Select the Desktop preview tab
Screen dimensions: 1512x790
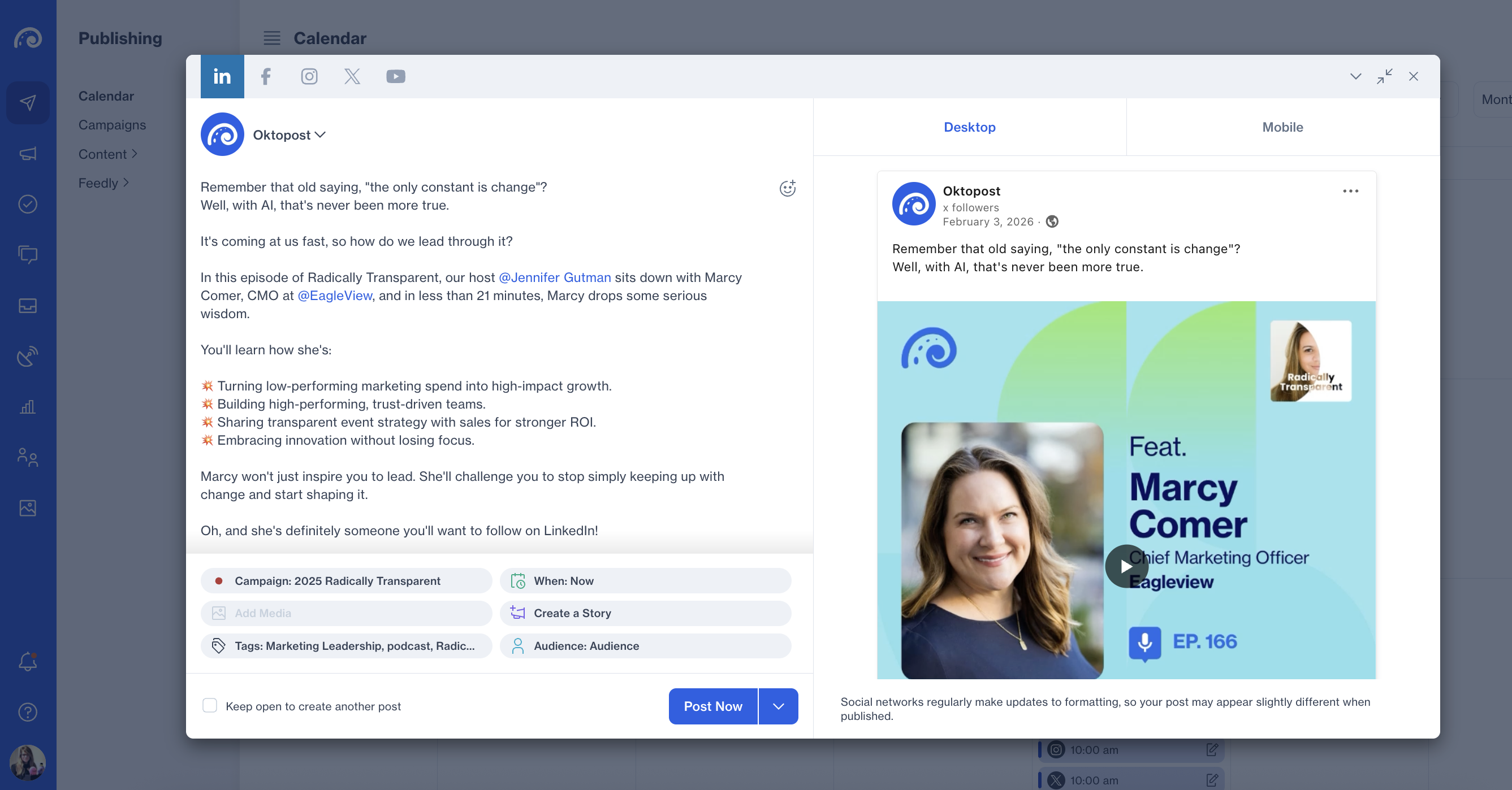click(x=969, y=127)
